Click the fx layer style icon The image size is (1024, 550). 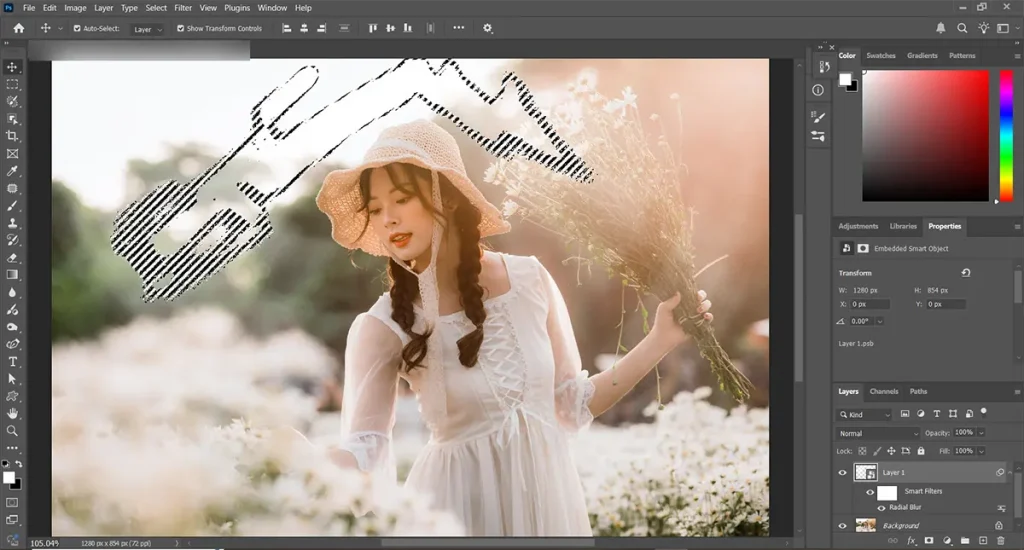(911, 541)
